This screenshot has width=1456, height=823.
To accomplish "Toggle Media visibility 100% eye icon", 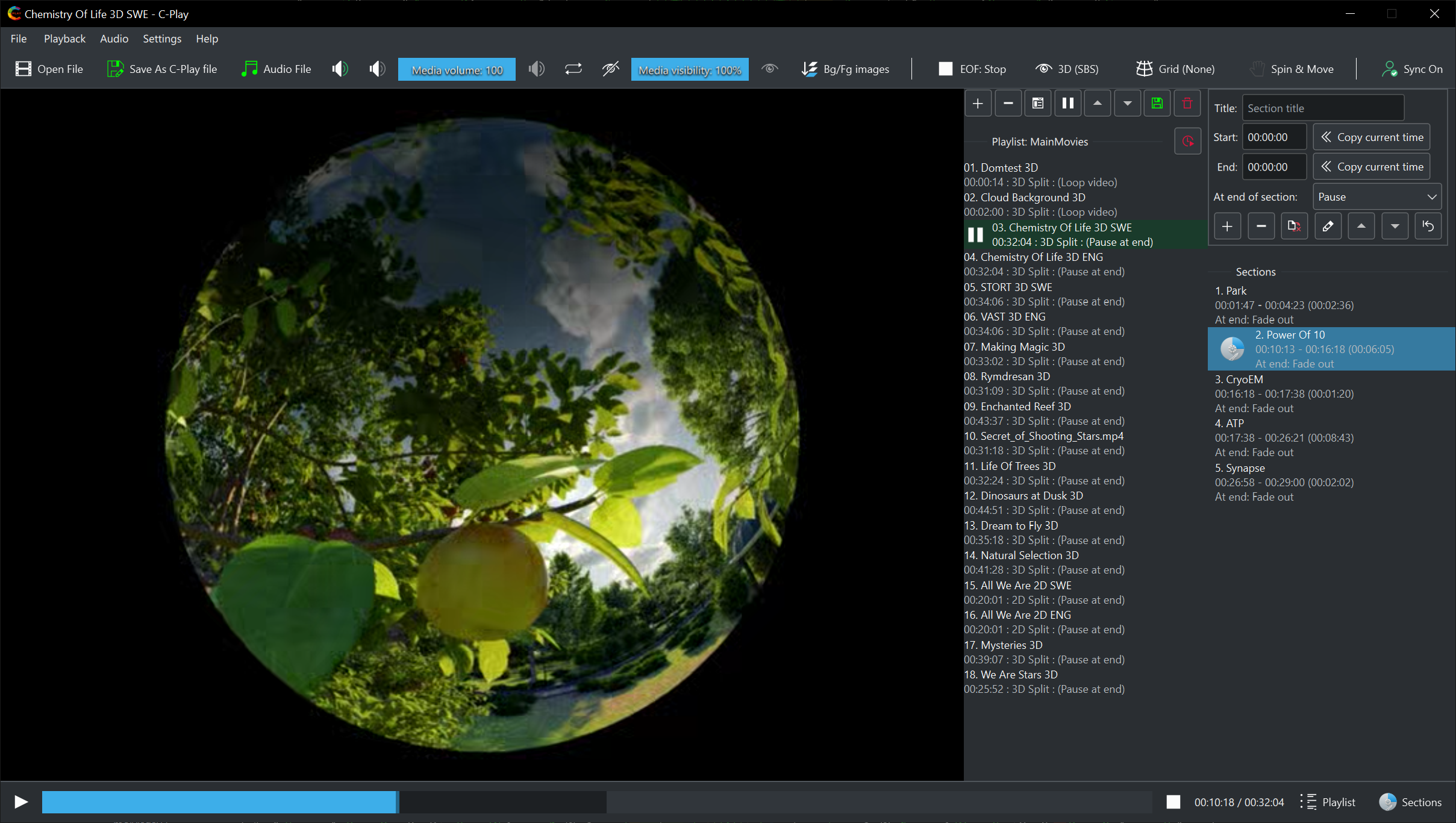I will [x=770, y=68].
